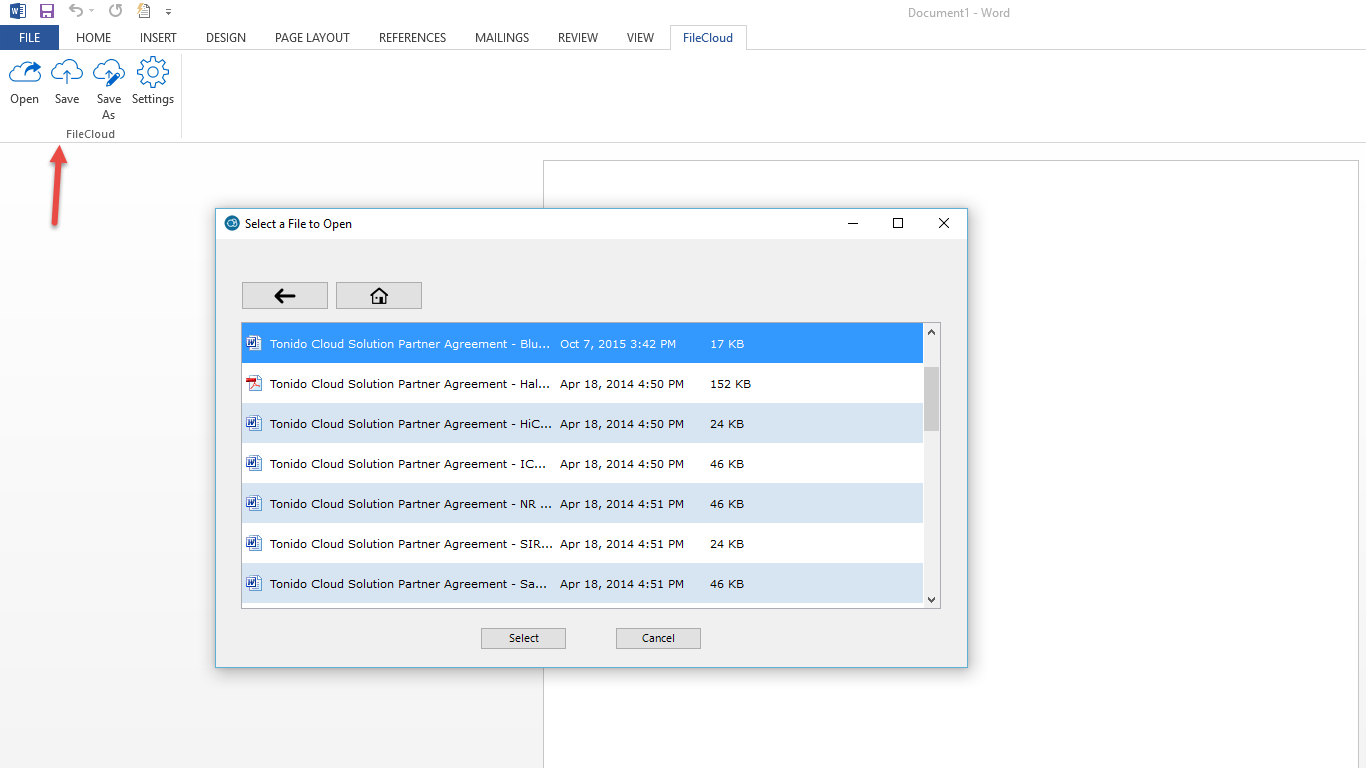Open the FILE tab
Screen dimensions: 1366x768
[29, 38]
